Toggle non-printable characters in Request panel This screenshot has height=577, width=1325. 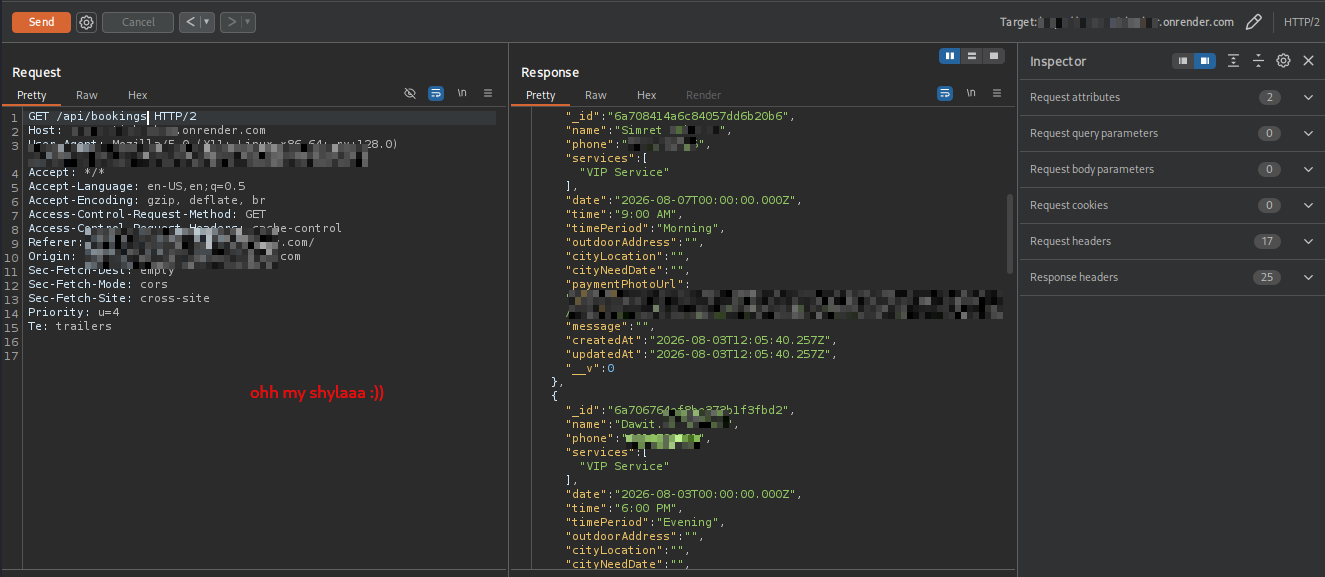[462, 93]
